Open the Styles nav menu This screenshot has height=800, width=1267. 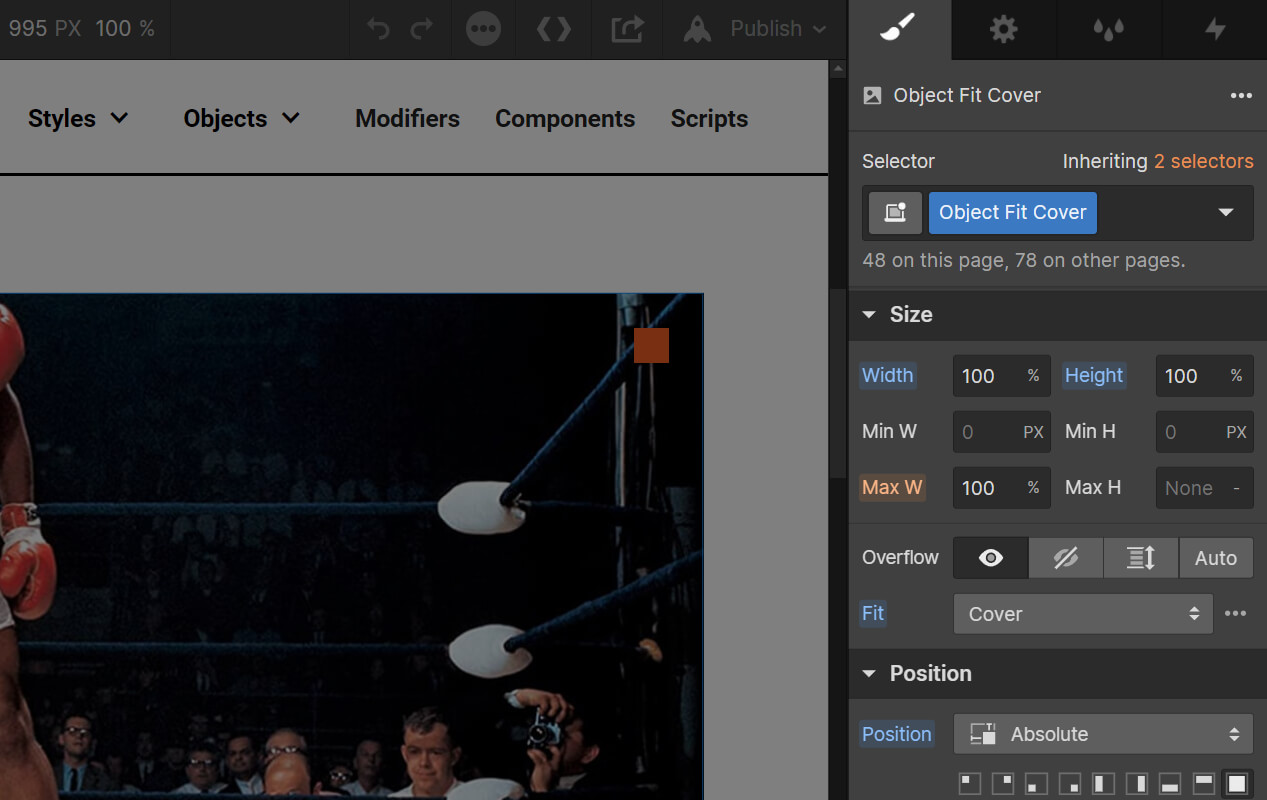coord(78,118)
